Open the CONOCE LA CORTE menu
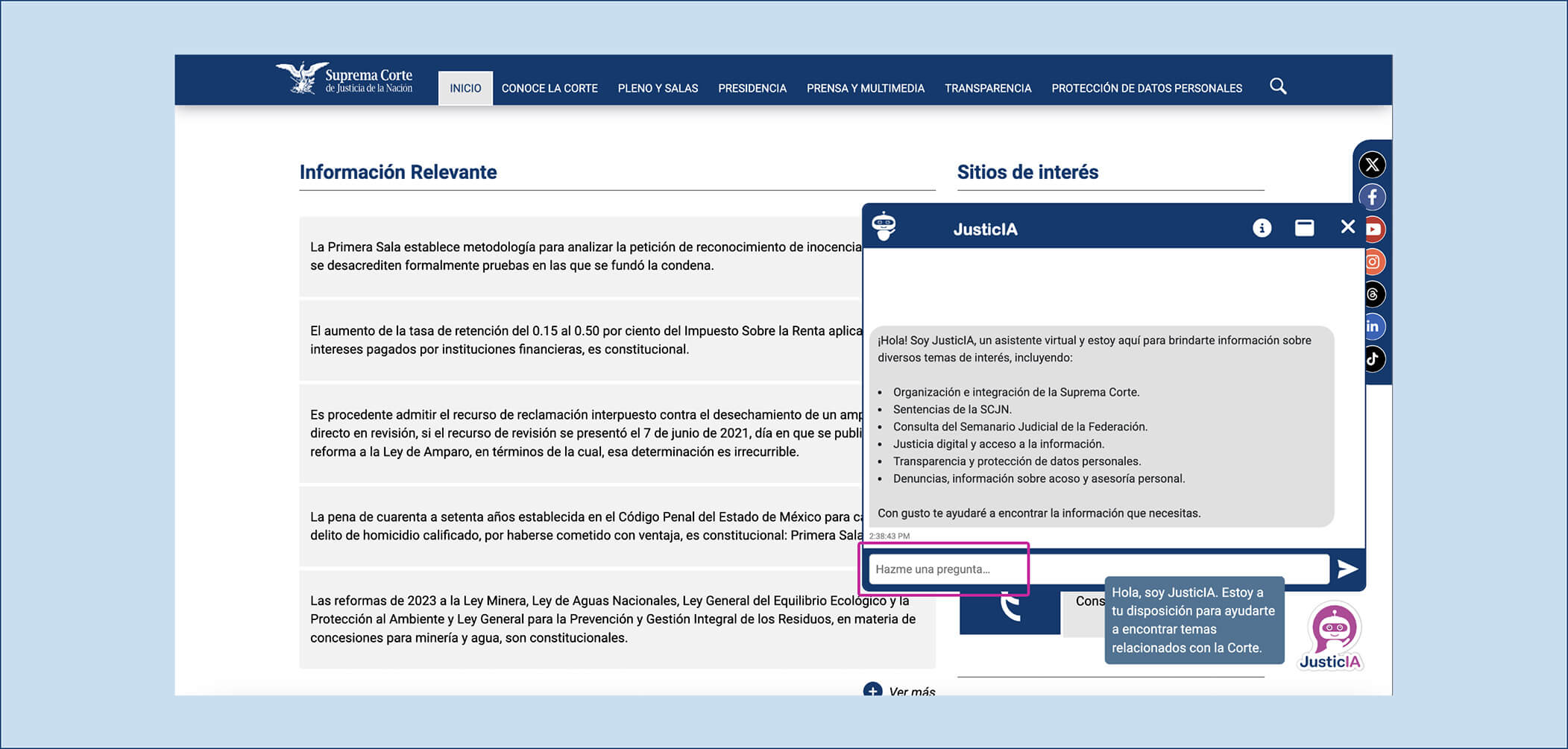Viewport: 1568px width, 749px height. click(550, 88)
